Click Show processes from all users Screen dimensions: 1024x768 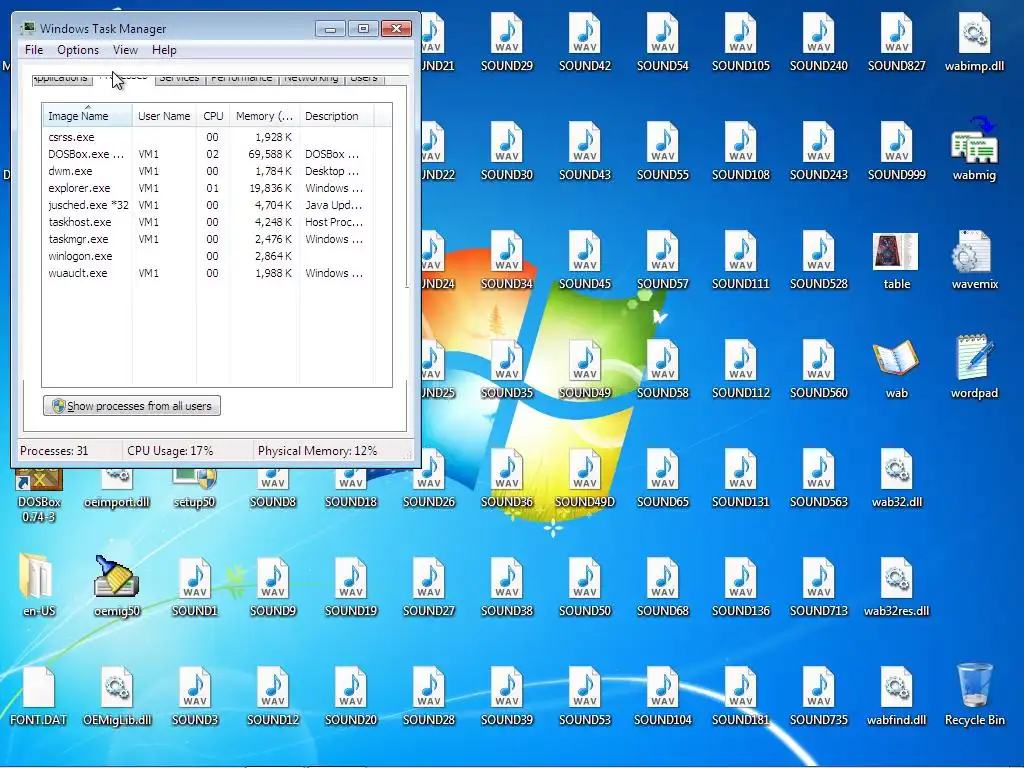click(x=132, y=406)
